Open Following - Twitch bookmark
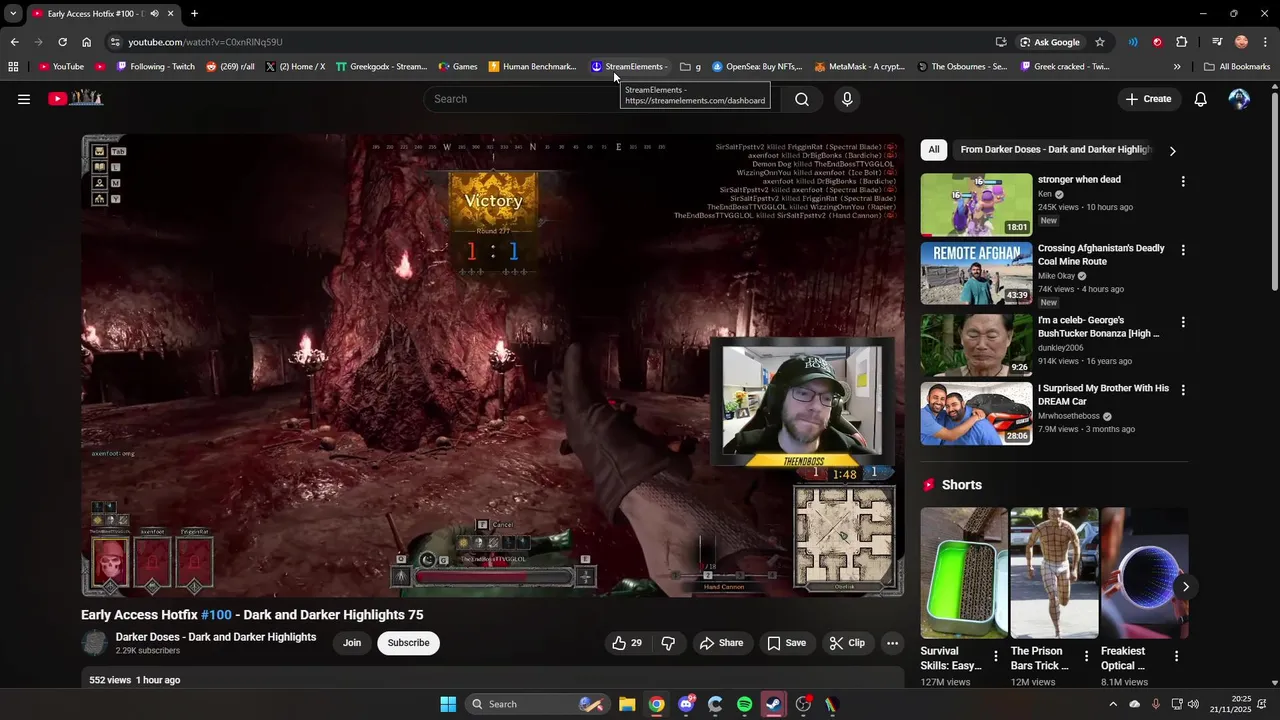Viewport: 1280px width, 720px height. coord(155,67)
